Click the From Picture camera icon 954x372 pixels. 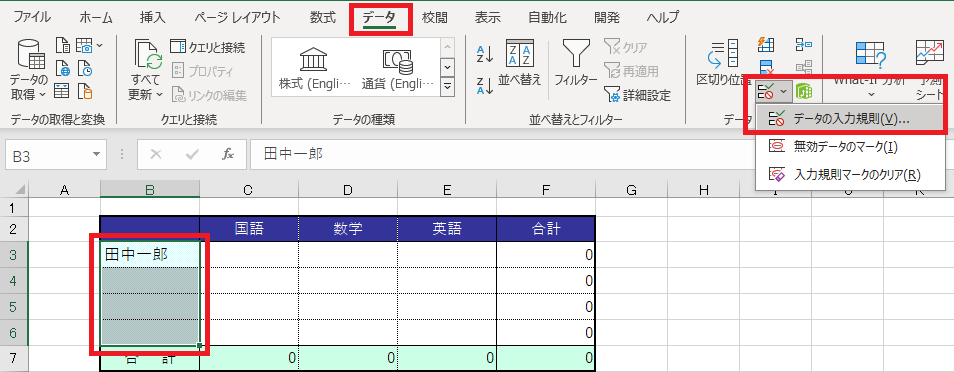tap(84, 45)
